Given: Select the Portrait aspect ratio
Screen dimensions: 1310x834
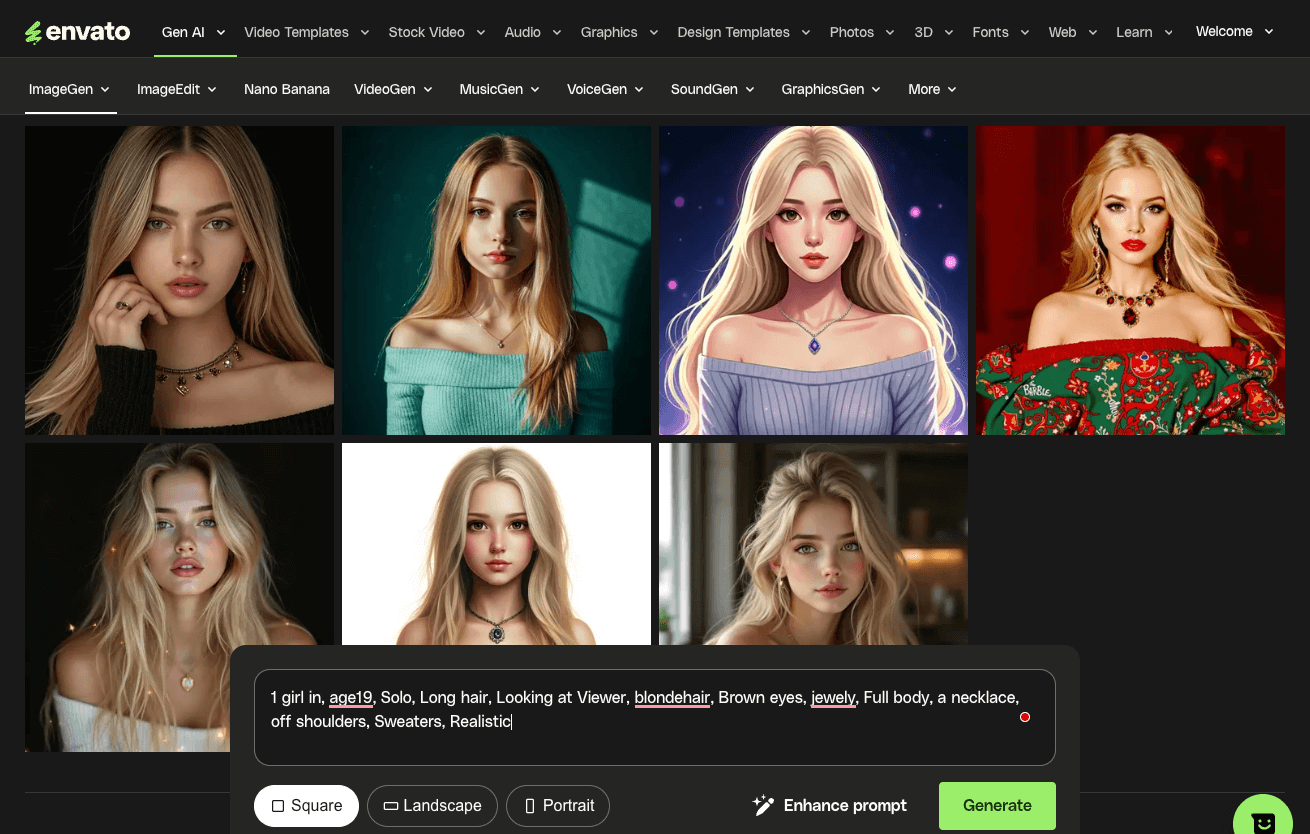Looking at the screenshot, I should pyautogui.click(x=558, y=806).
